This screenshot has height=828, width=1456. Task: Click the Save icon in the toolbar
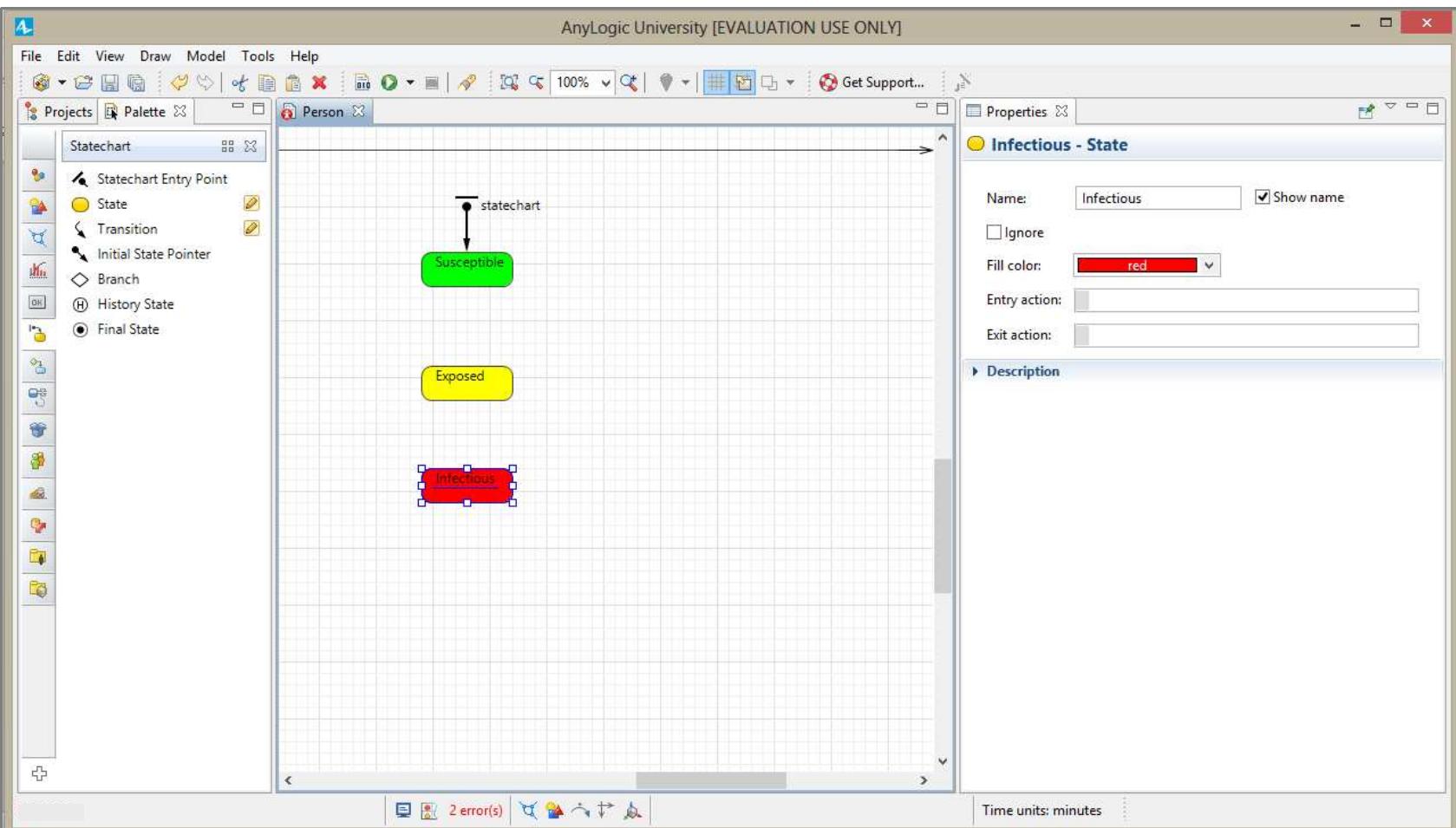click(109, 82)
